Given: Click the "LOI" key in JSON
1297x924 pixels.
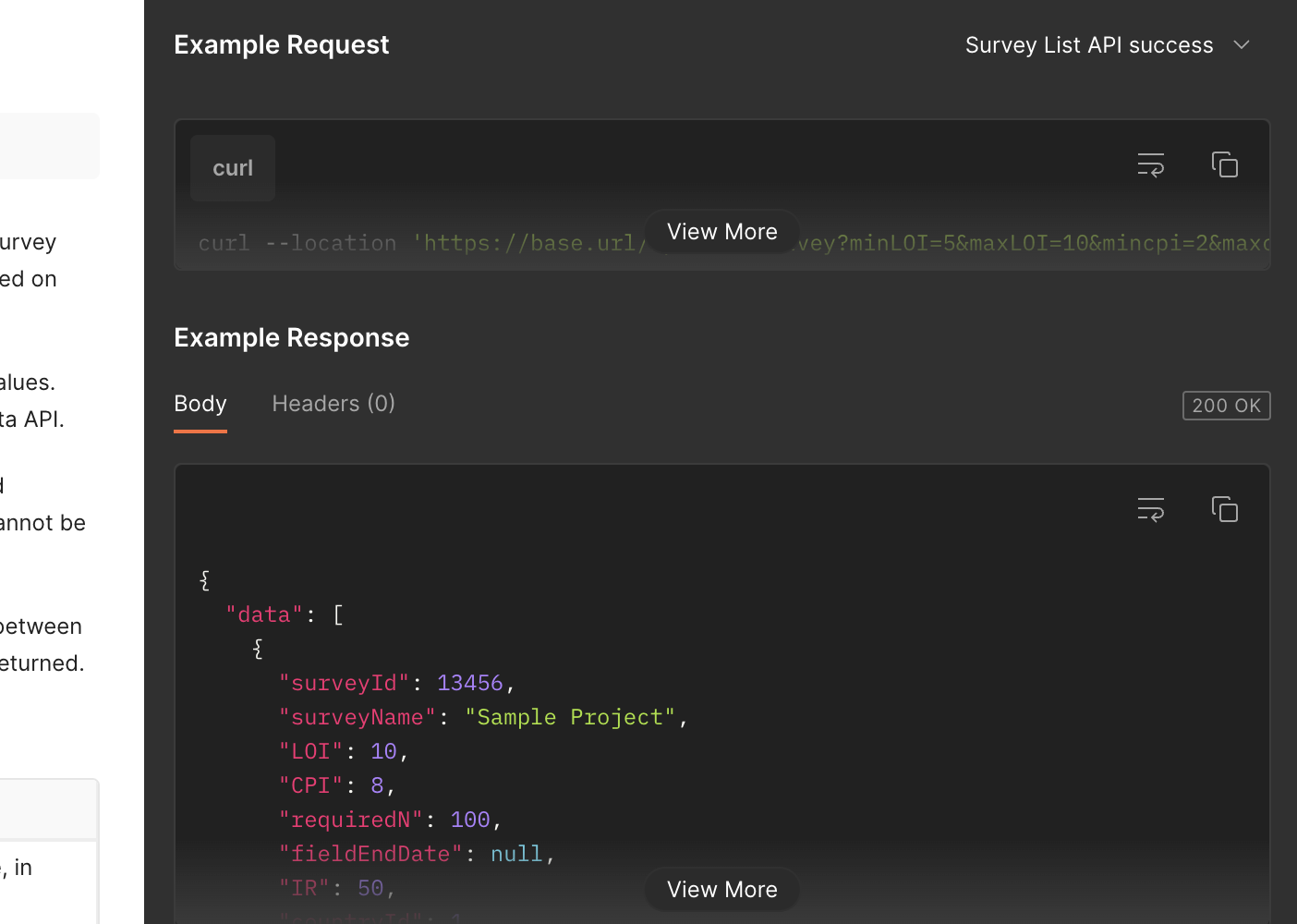Looking at the screenshot, I should point(311,751).
